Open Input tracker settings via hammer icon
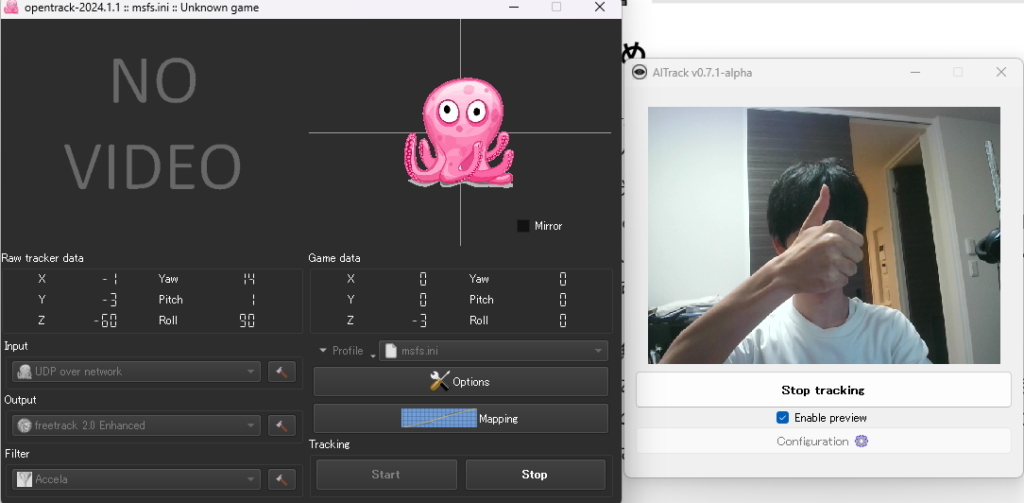Image resolution: width=1024 pixels, height=503 pixels. [282, 372]
